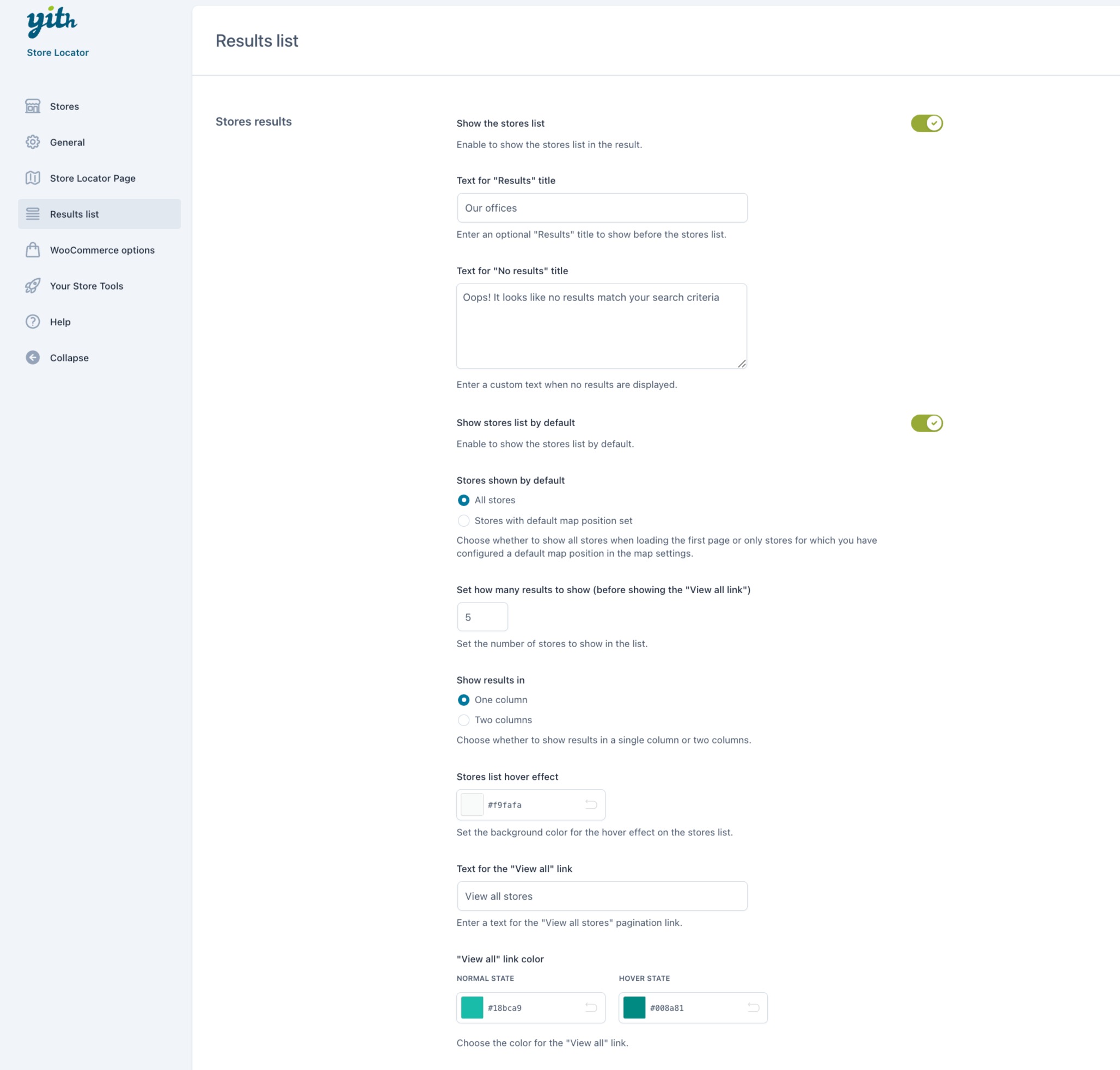Reset the hover effect color #f9fafa
Screen dimensions: 1120x1070
coord(591,804)
